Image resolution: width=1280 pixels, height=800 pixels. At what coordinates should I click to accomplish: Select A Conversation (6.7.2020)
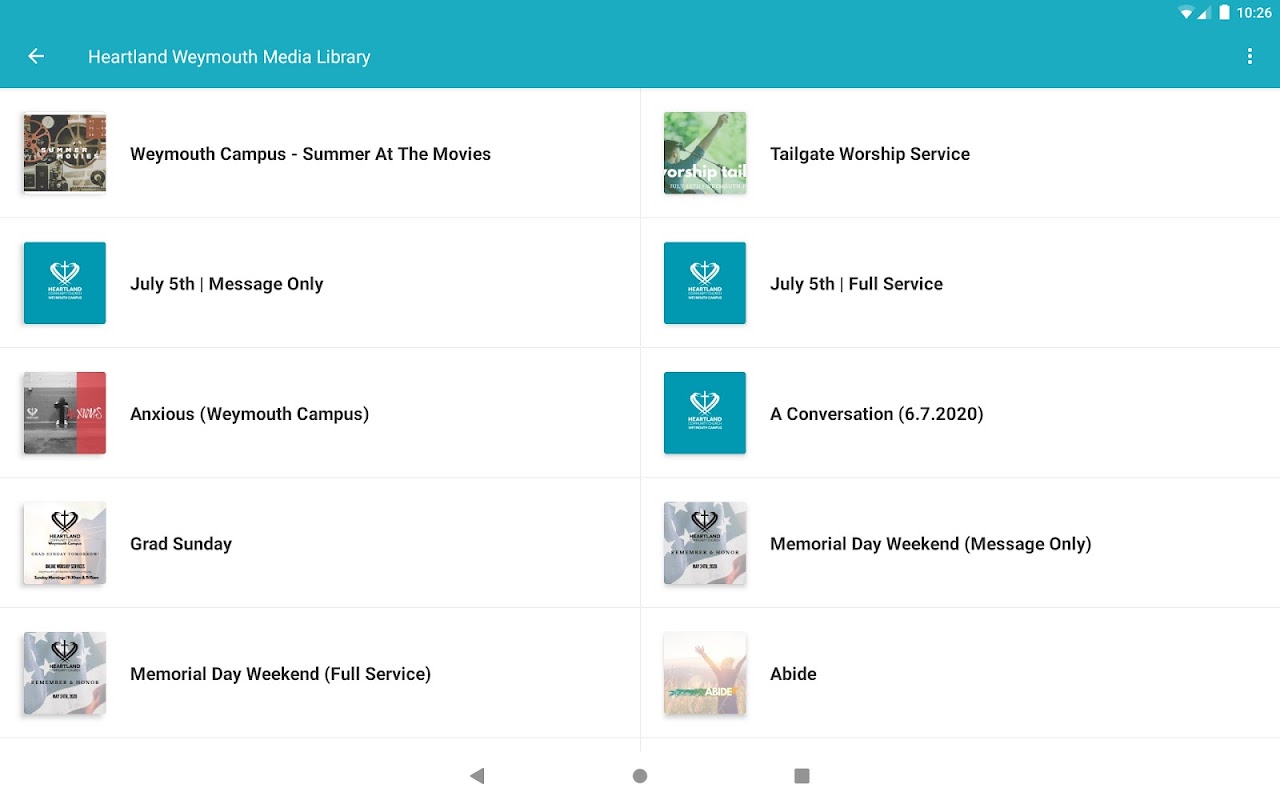[x=876, y=414]
